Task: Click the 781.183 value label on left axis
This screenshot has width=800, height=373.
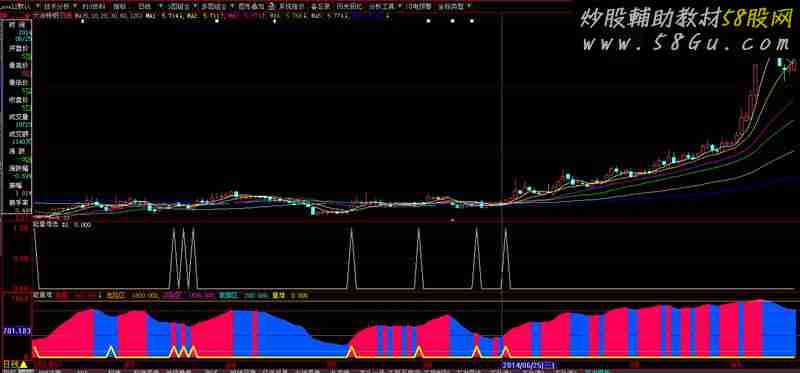Action: (x=17, y=331)
